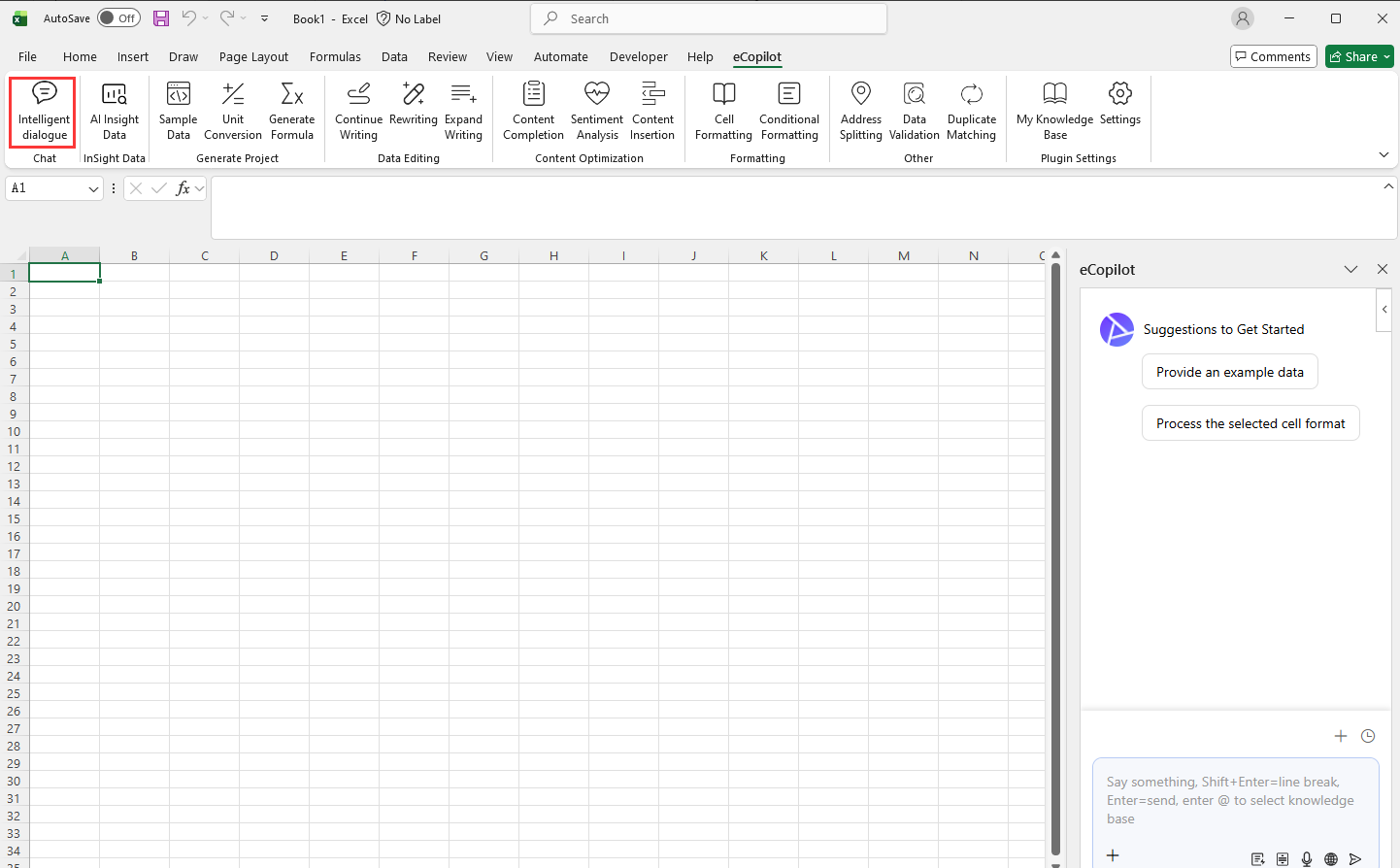Image resolution: width=1400 pixels, height=868 pixels.
Task: Expand the Name Box dropdown
Action: (94, 188)
